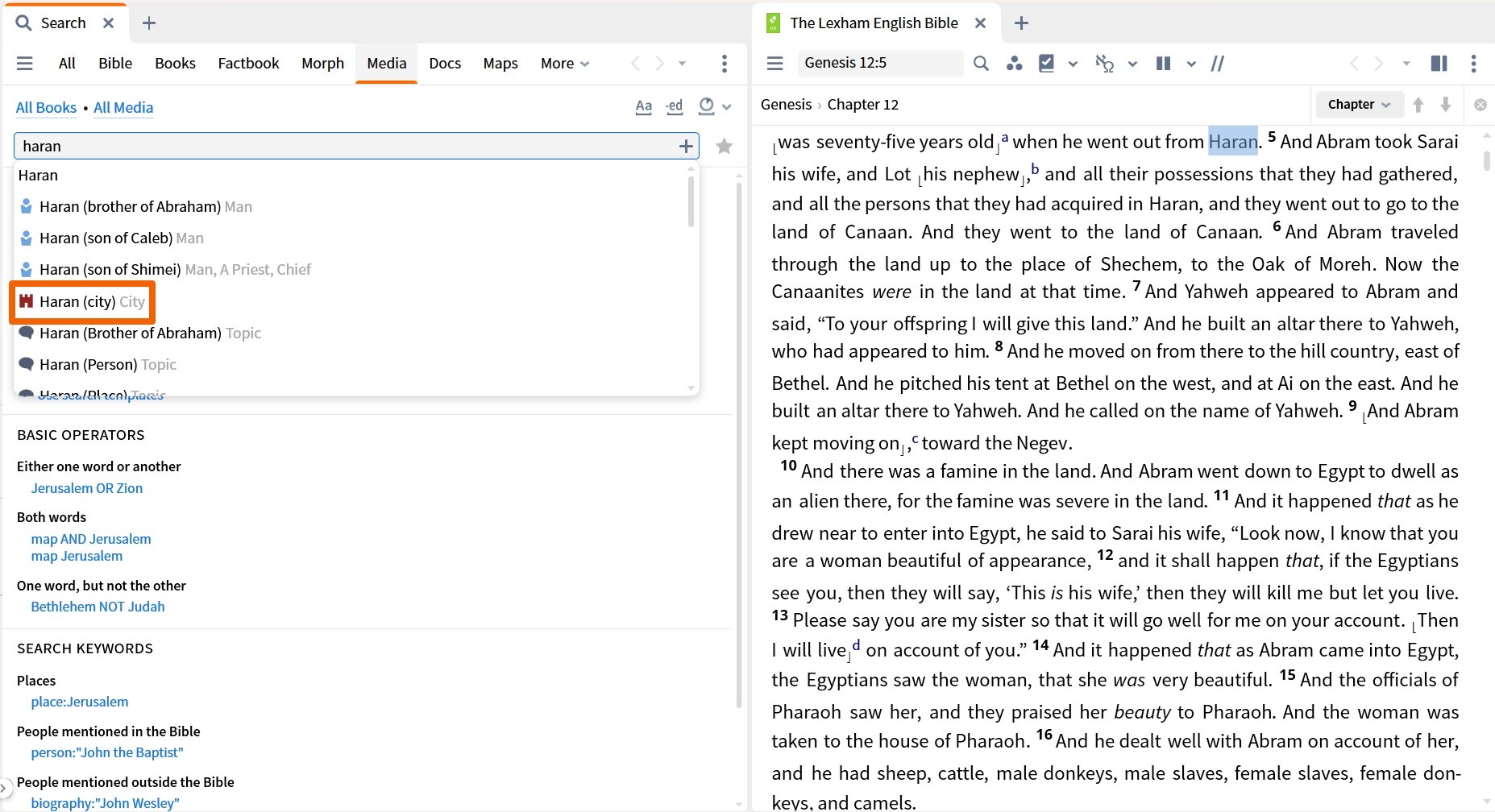Open the interlinear display icon

pyautogui.click(x=1103, y=63)
